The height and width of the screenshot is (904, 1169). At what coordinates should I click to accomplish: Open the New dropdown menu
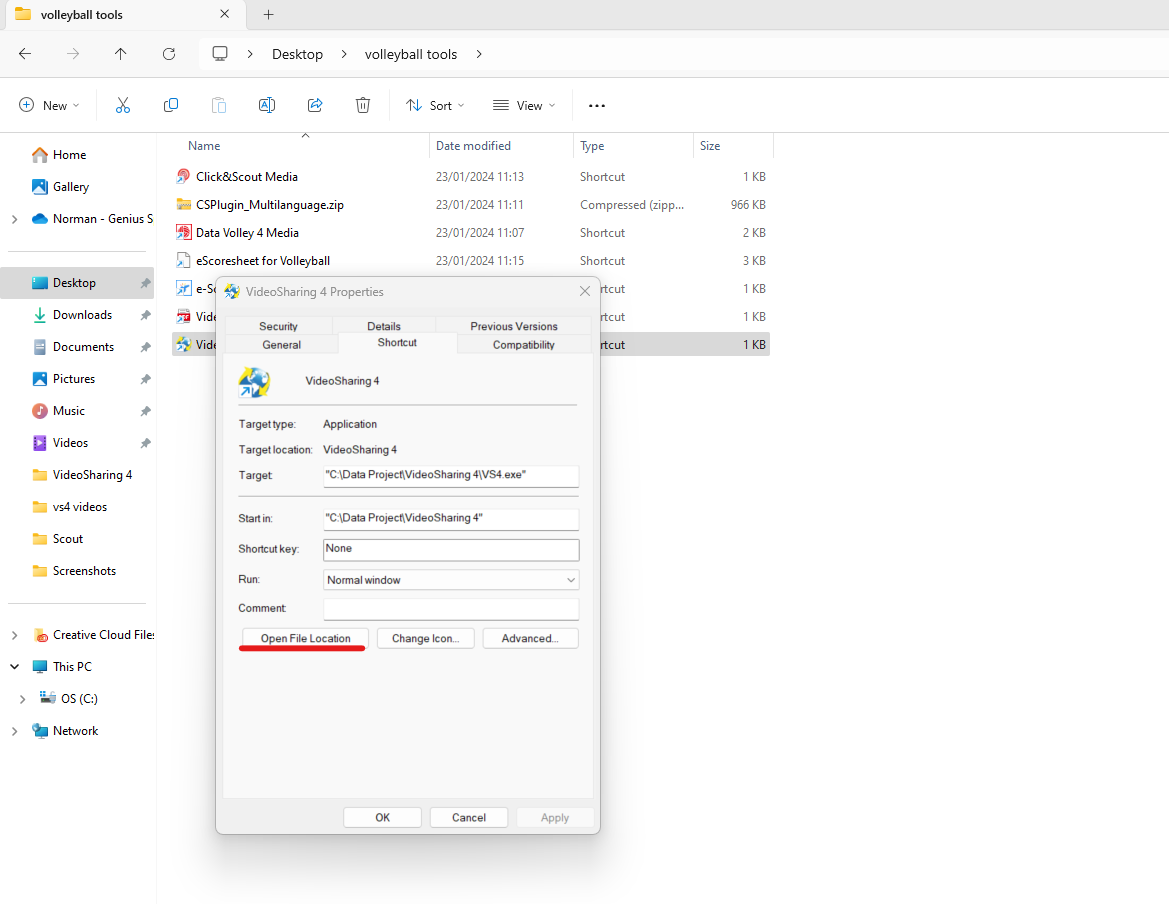coord(49,106)
